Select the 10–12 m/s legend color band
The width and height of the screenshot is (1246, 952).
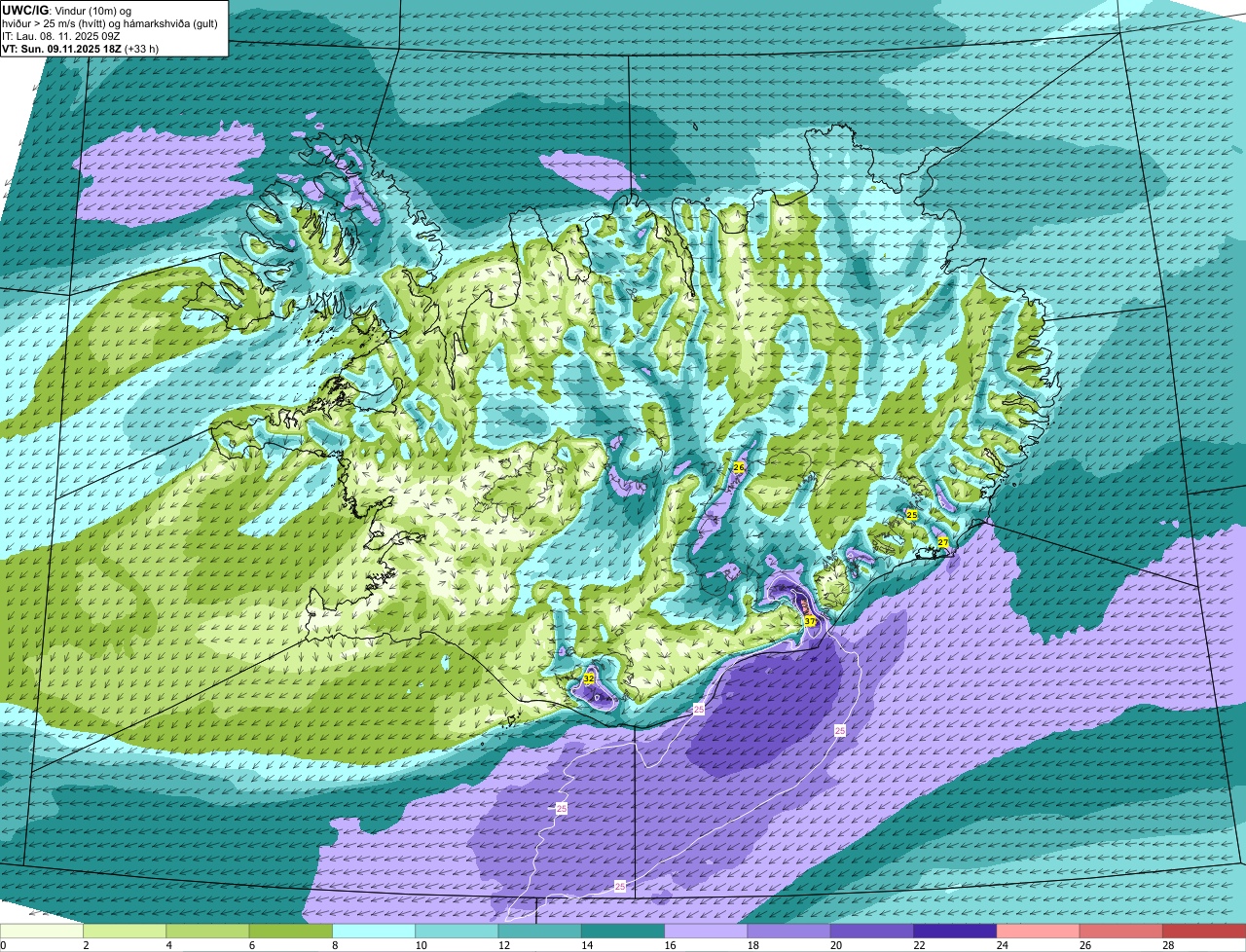pos(457,931)
